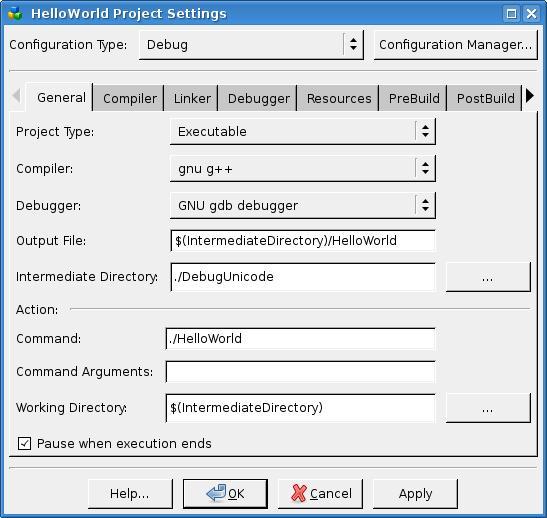547x518 pixels.
Task: Switch to the Compiler tab
Action: click(130, 98)
